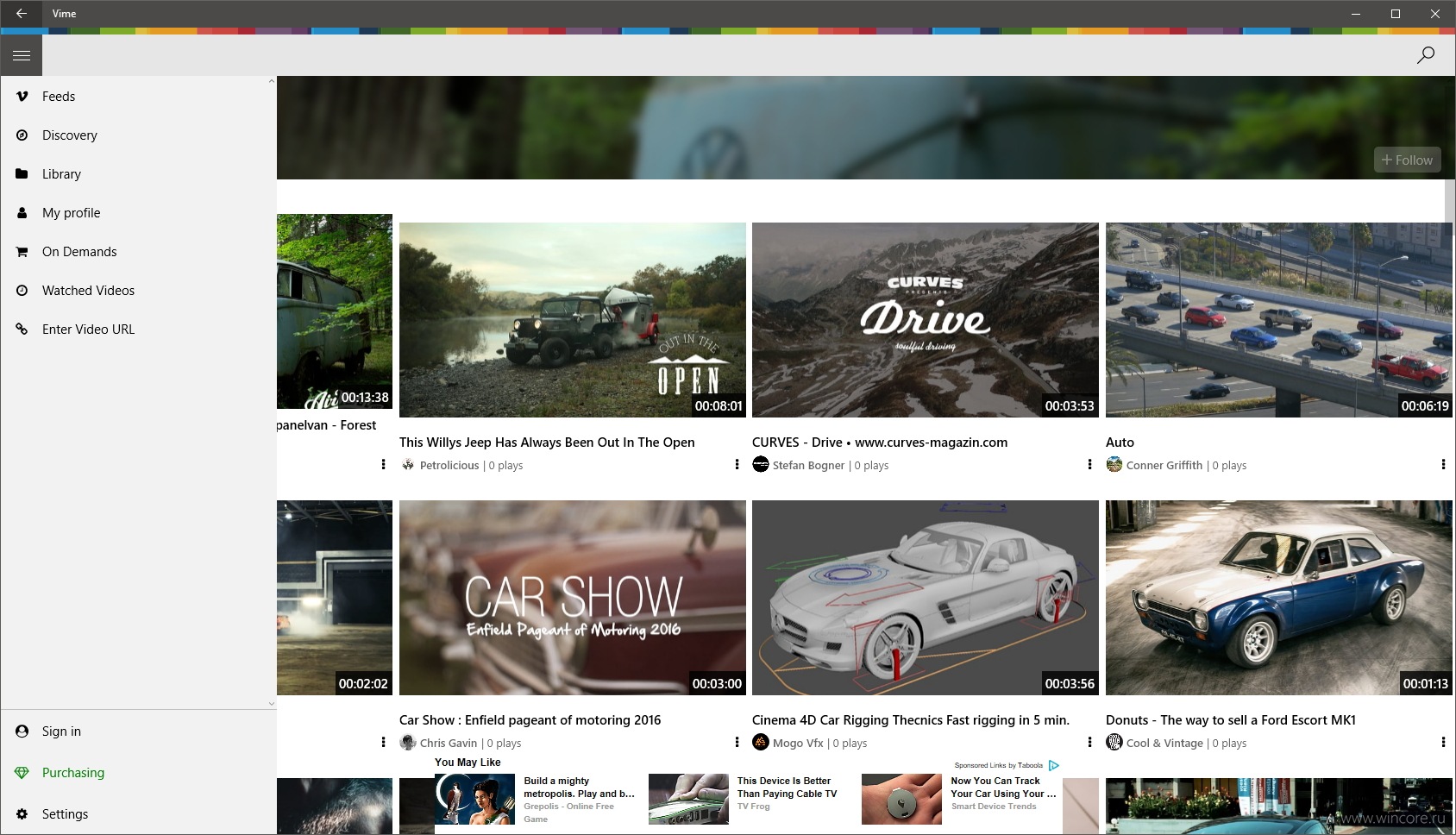
Task: Play CURVES Drive video thumbnail
Action: (x=926, y=320)
